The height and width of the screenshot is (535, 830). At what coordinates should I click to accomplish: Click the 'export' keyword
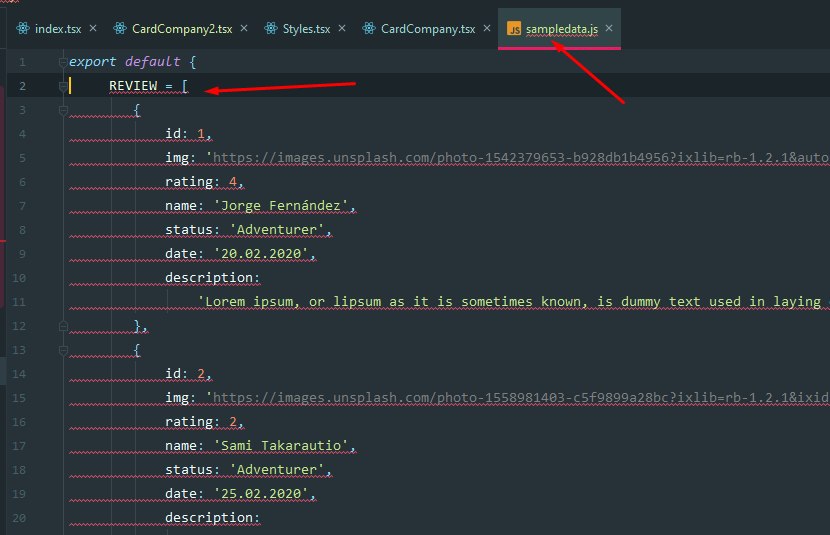point(92,62)
